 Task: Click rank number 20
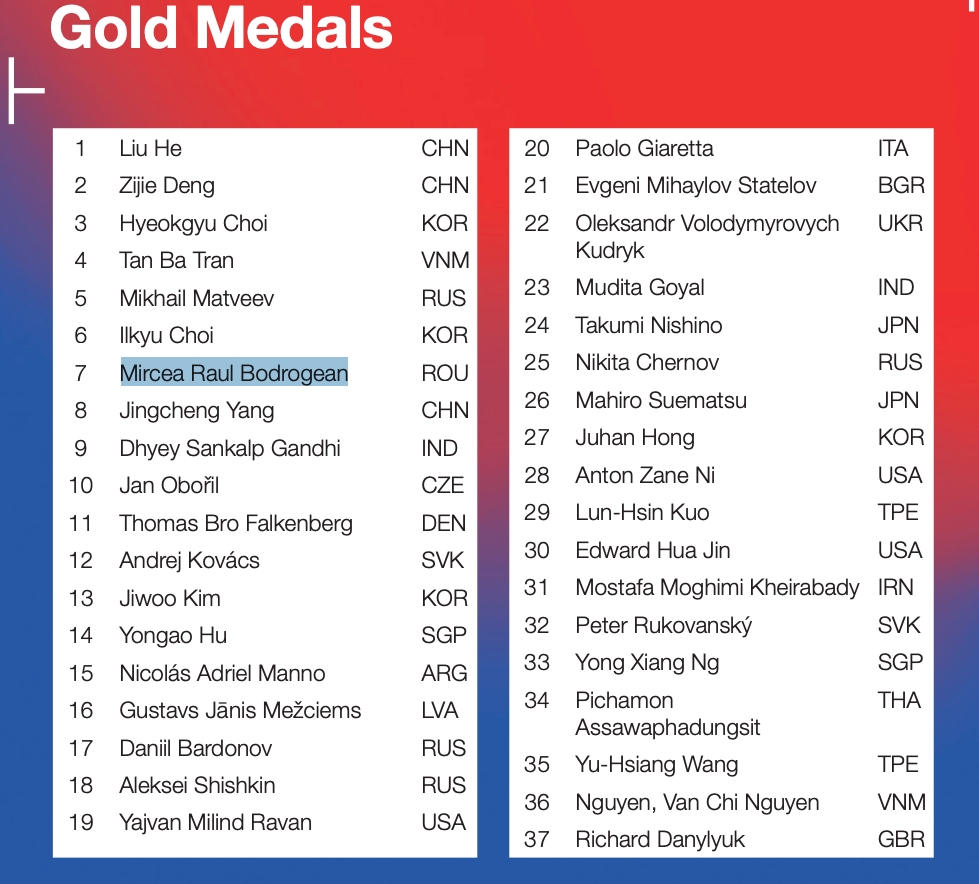[x=536, y=148]
